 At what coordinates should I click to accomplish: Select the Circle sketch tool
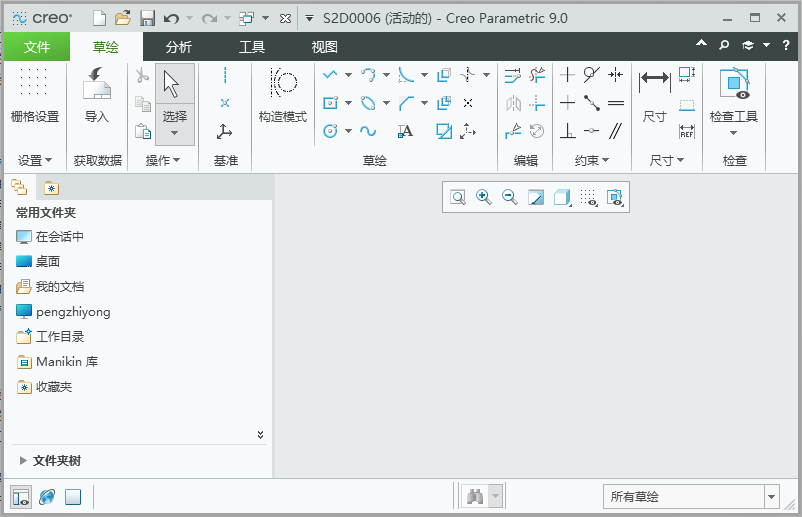[330, 131]
